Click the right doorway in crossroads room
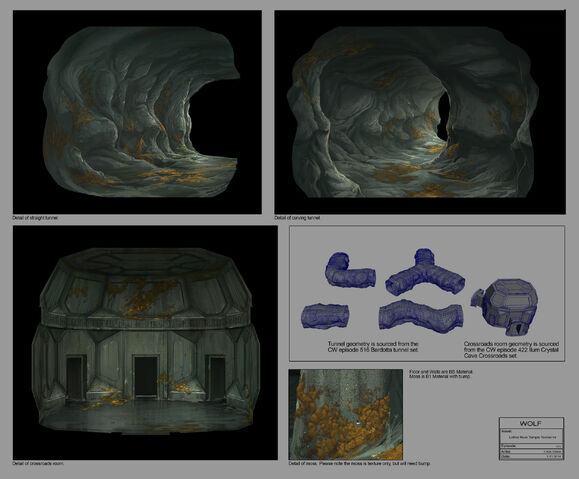The width and height of the screenshot is (579, 479). 215,378
